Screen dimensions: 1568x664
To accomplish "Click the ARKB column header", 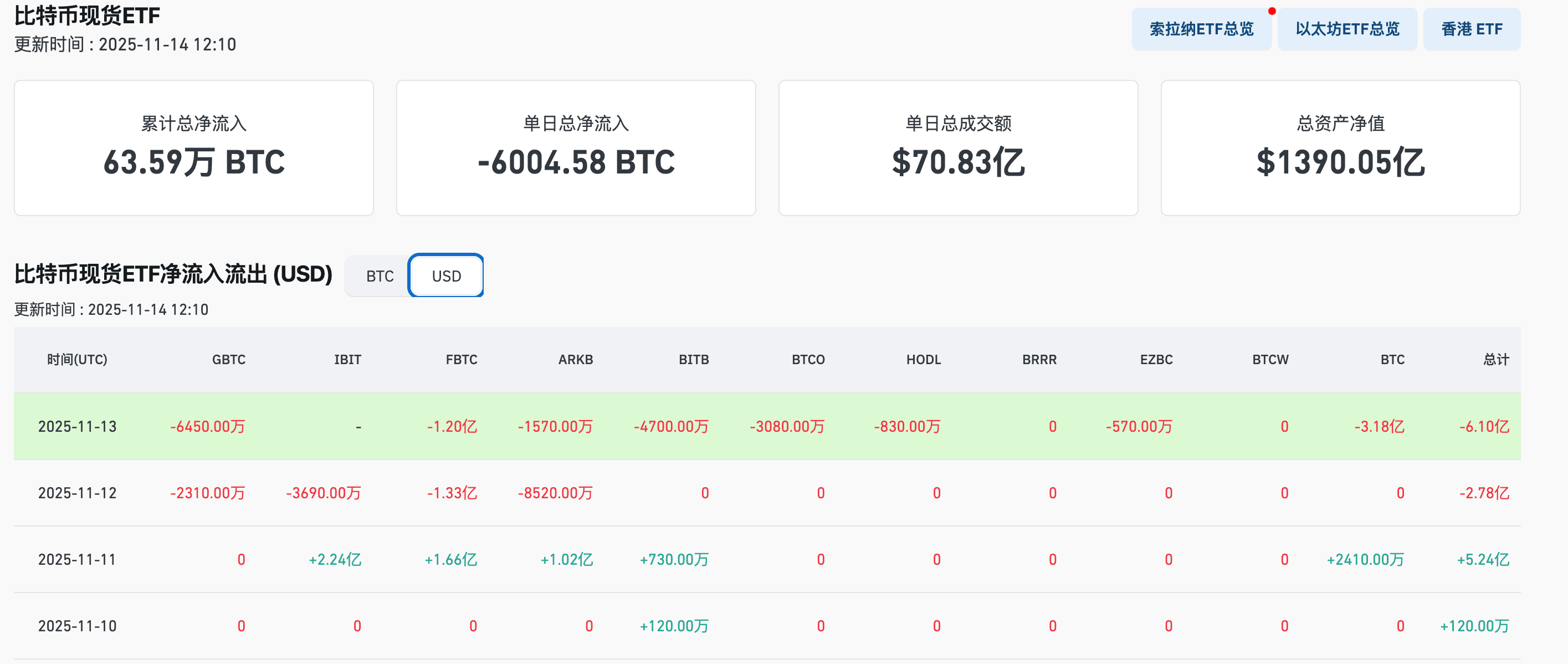I will click(x=575, y=359).
